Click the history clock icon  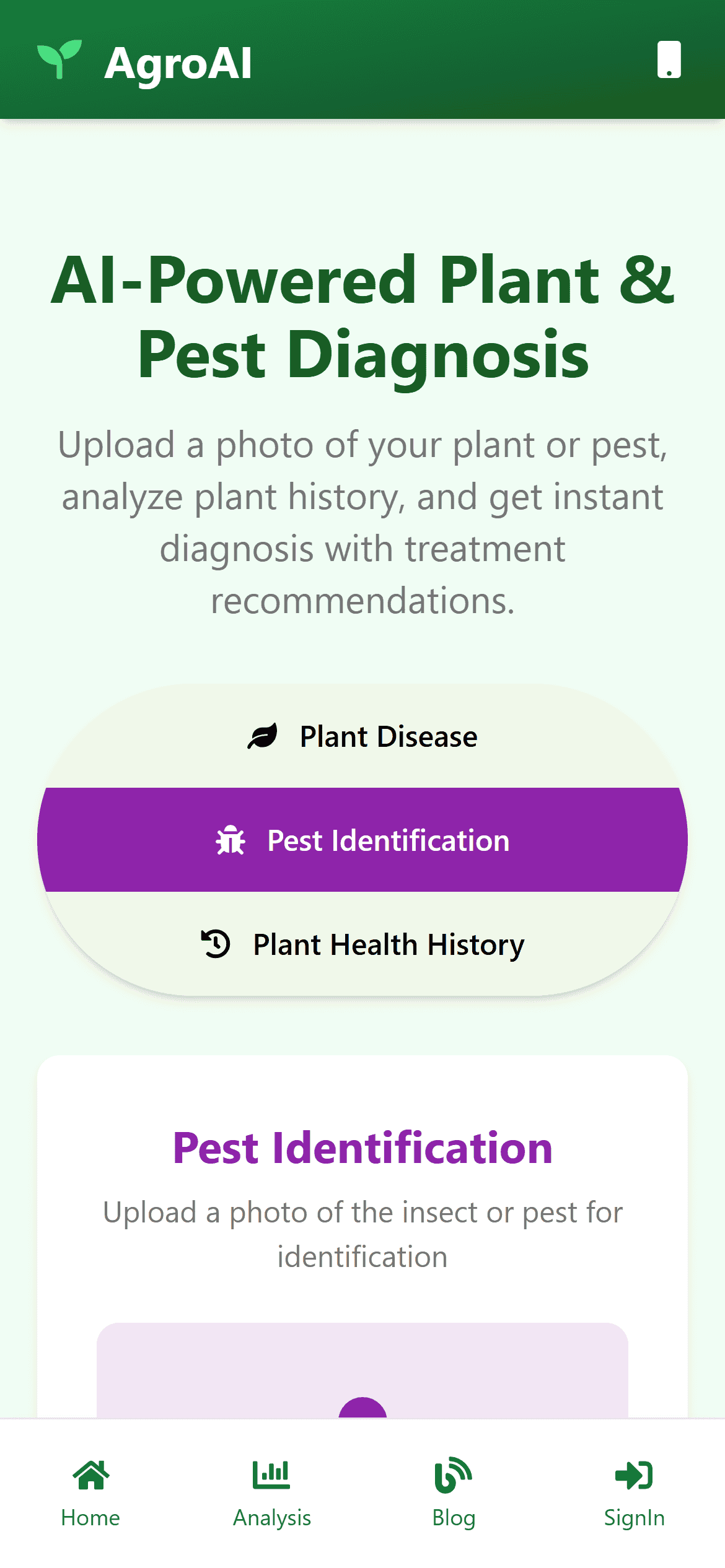click(x=216, y=944)
